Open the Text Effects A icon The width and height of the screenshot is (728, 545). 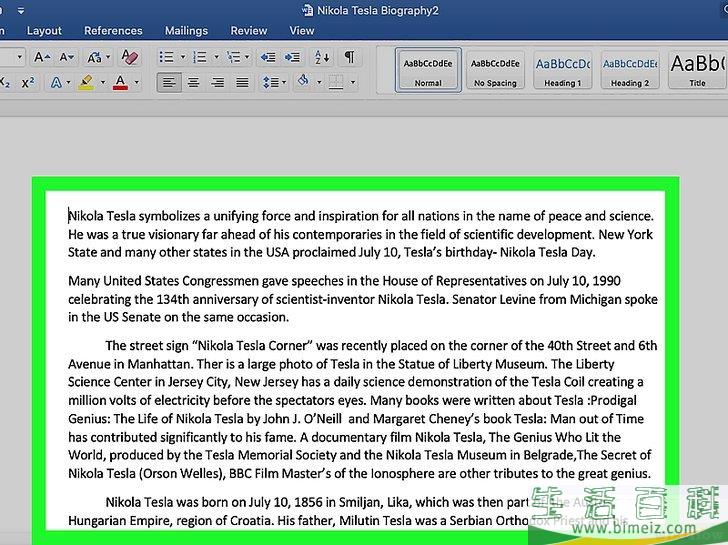[56, 83]
